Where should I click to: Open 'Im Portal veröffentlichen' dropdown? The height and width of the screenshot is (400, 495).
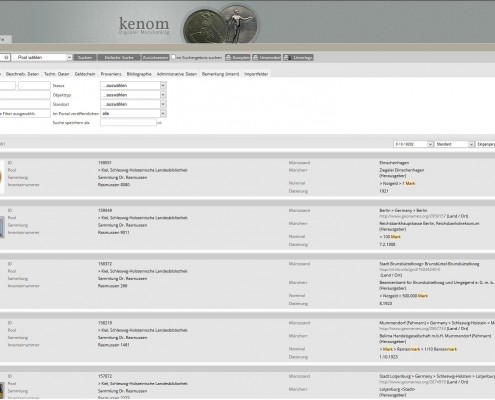pos(133,114)
